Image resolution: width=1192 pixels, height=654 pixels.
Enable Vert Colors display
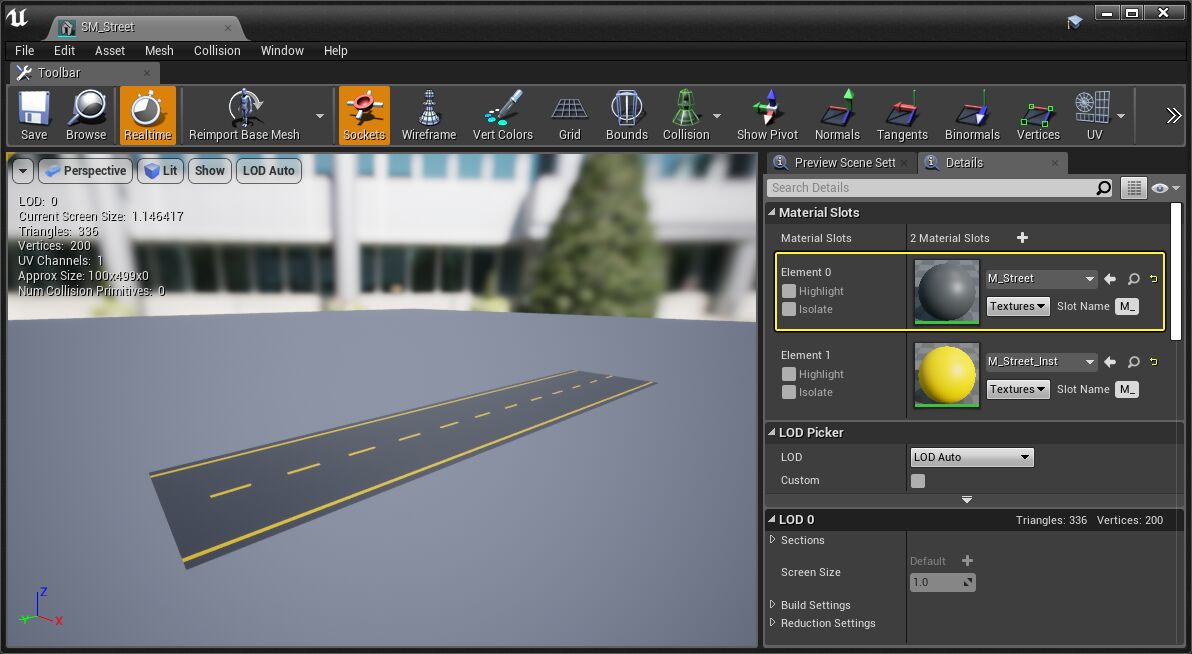(x=502, y=115)
